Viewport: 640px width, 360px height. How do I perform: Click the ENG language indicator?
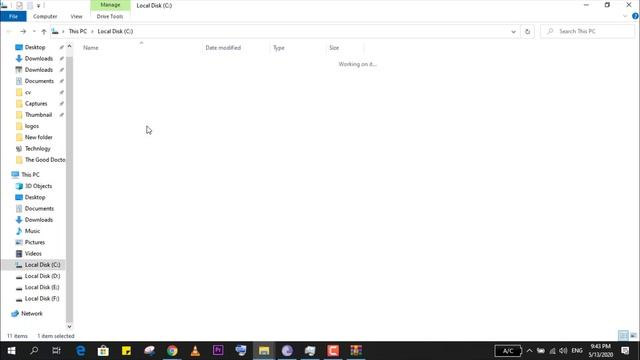tap(577, 351)
